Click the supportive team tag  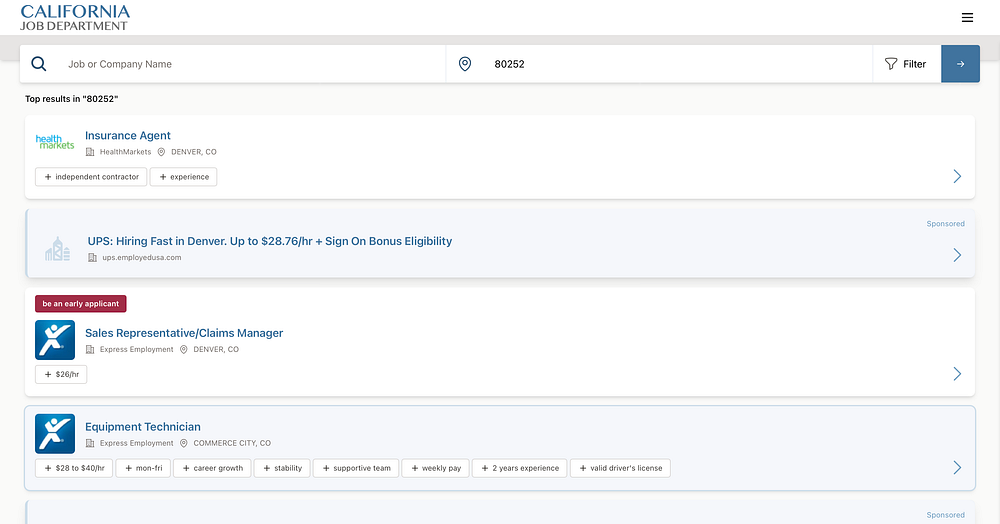356,468
